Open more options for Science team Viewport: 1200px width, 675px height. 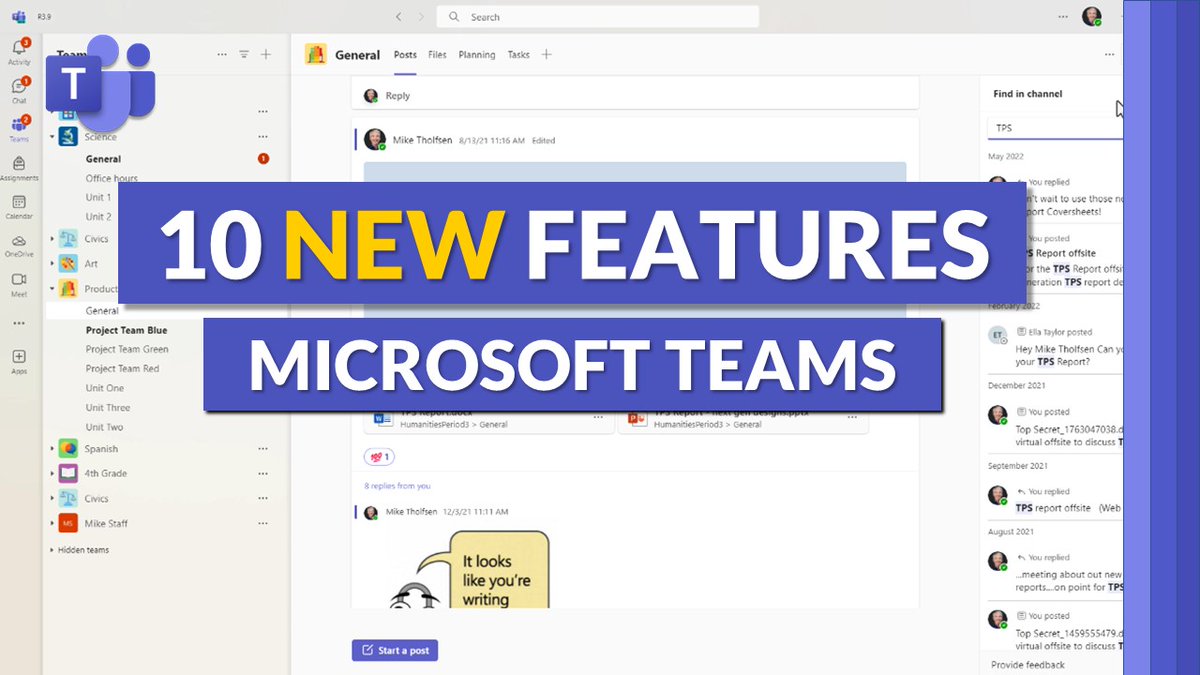point(263,137)
